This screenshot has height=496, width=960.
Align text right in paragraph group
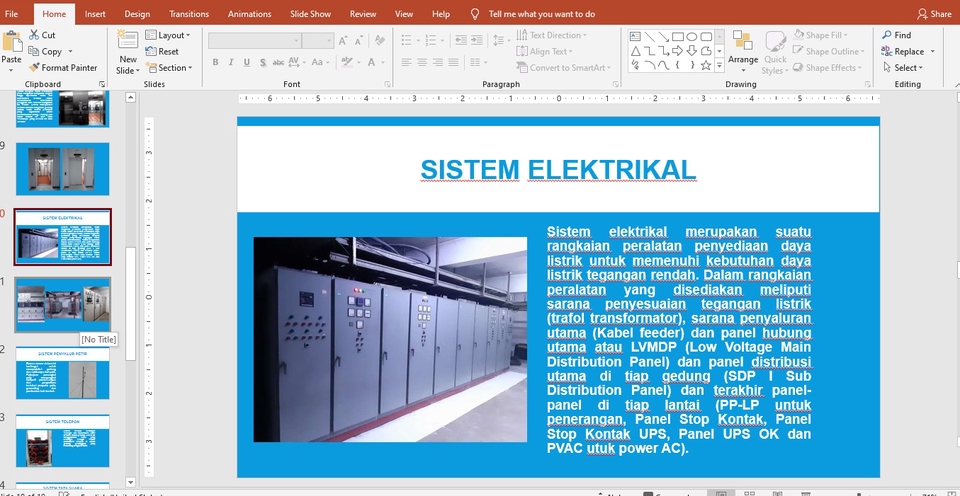click(x=438, y=62)
